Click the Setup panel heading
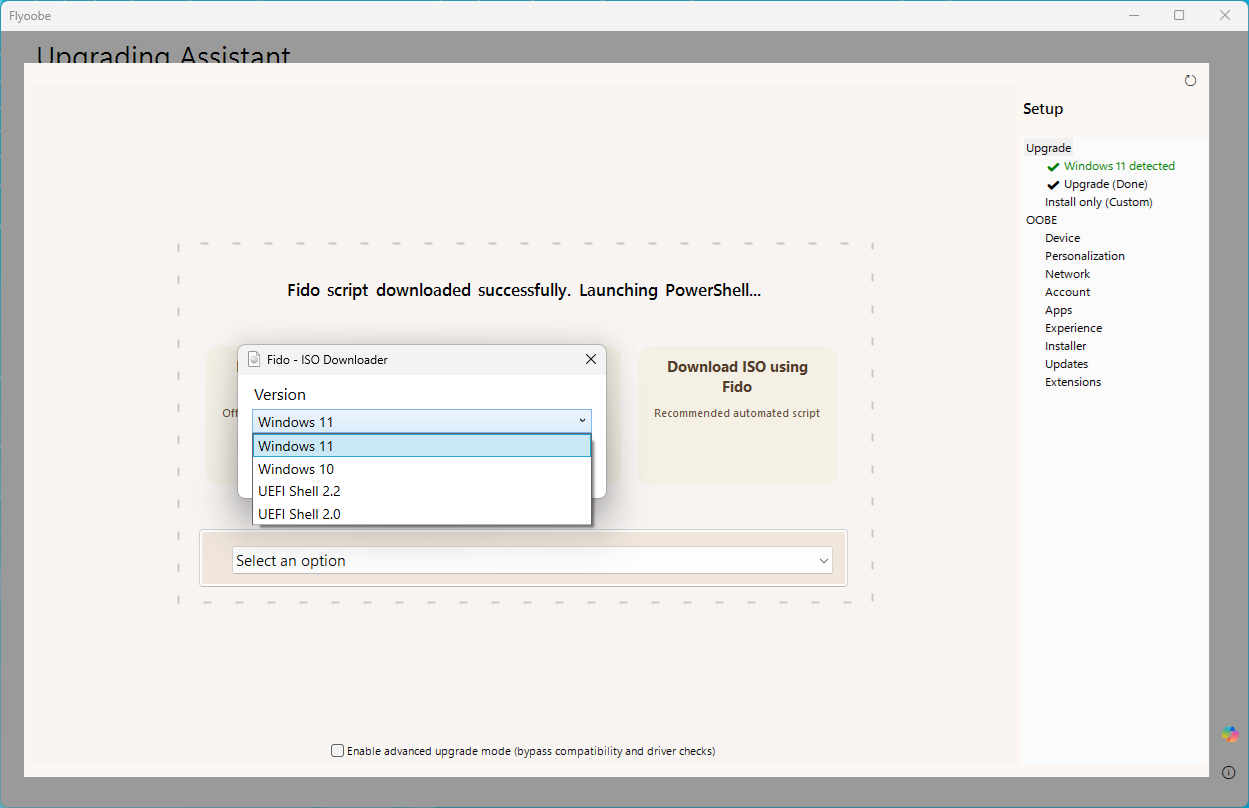Screen dimensions: 1249x808 click(x=1043, y=109)
